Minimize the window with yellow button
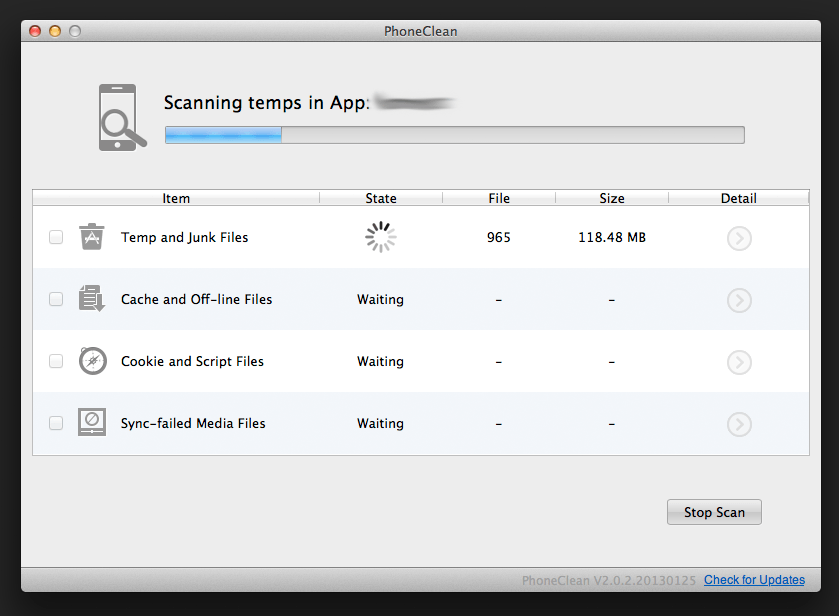Screen dimensions: 839x616 pyautogui.click(x=55, y=31)
